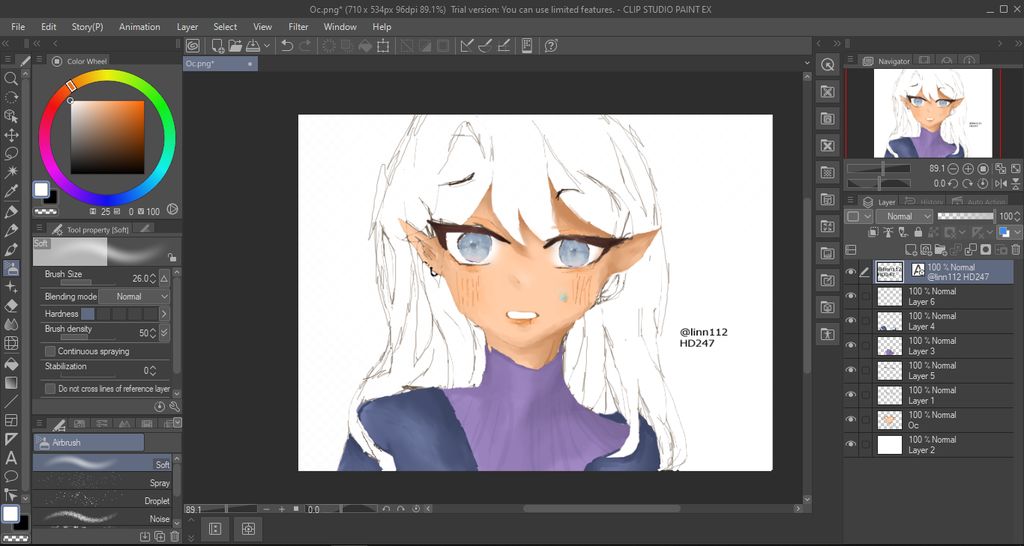The height and width of the screenshot is (546, 1024).
Task: Click the Open file folder icon
Action: click(x=235, y=46)
